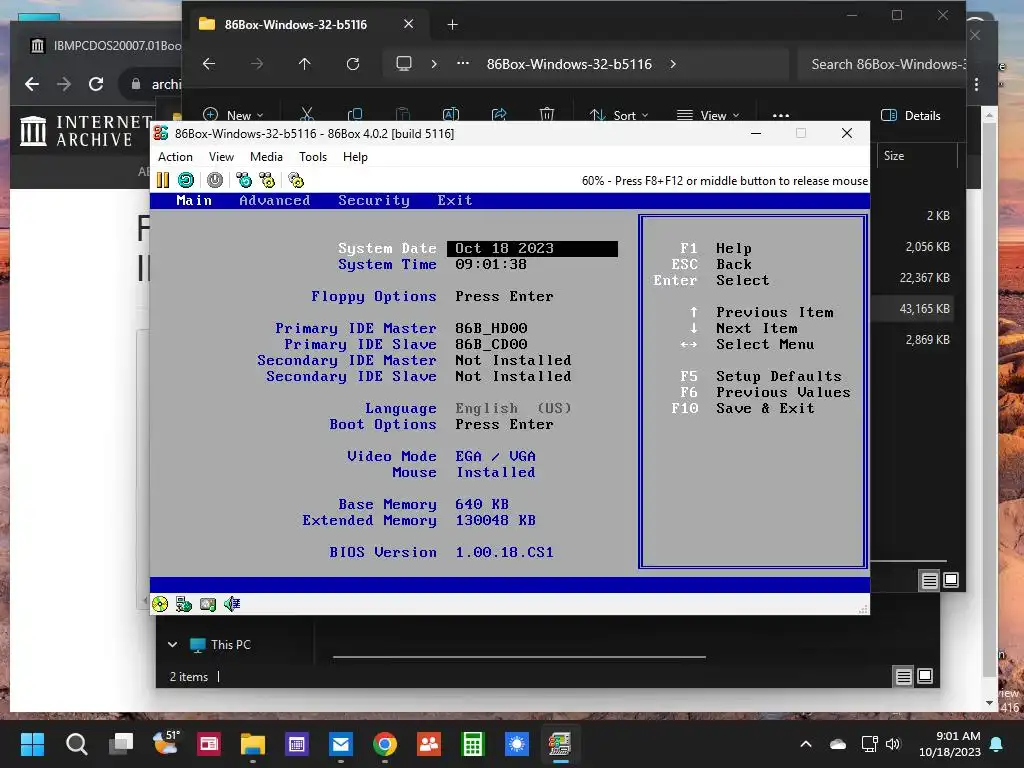Go back in the browser

point(31,84)
